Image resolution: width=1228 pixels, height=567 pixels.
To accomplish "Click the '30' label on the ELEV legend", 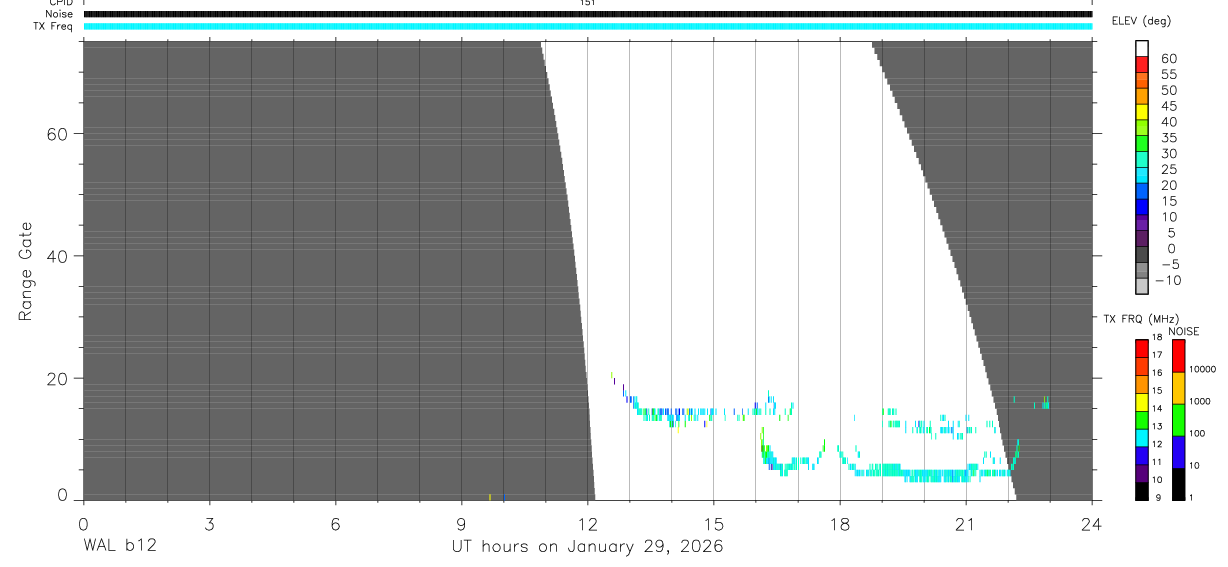I will click(x=1168, y=153).
